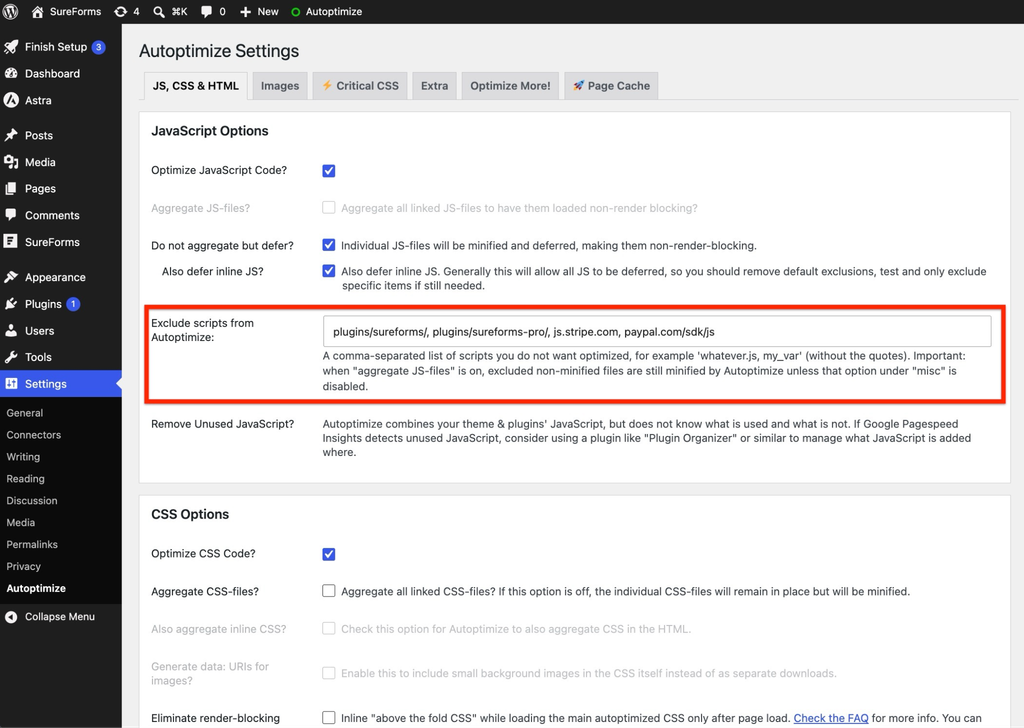Open the comments bubble in the admin bar
1024x728 pixels.
[206, 12]
